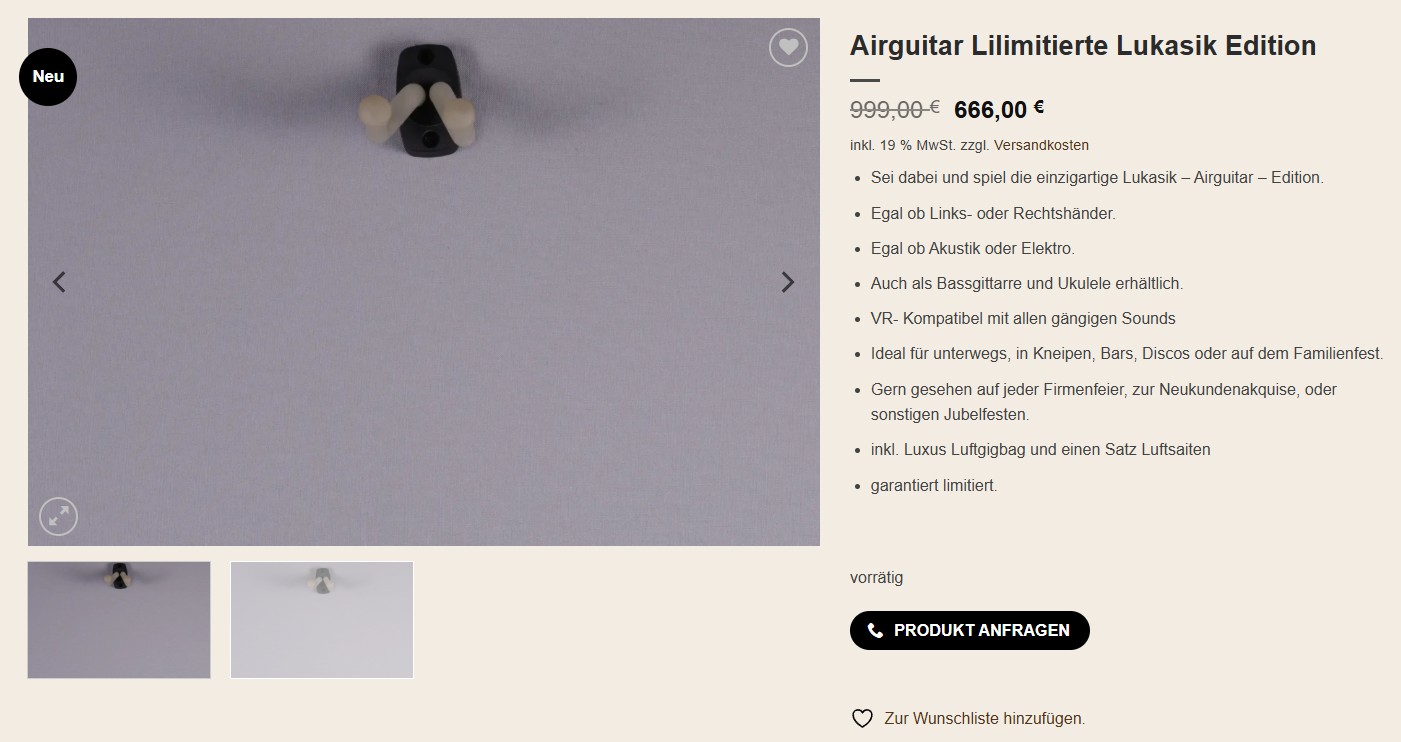Viewport: 1401px width, 742px height.
Task: Click the phone icon in Produkt Anfragen button
Action: point(875,630)
